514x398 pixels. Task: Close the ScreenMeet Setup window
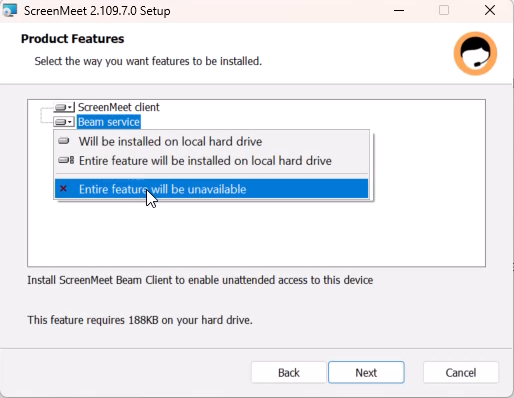(490, 11)
